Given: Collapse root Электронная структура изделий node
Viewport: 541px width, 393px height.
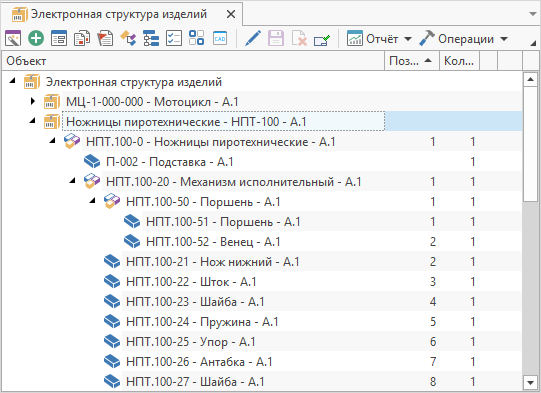Looking at the screenshot, I should pyautogui.click(x=12, y=81).
